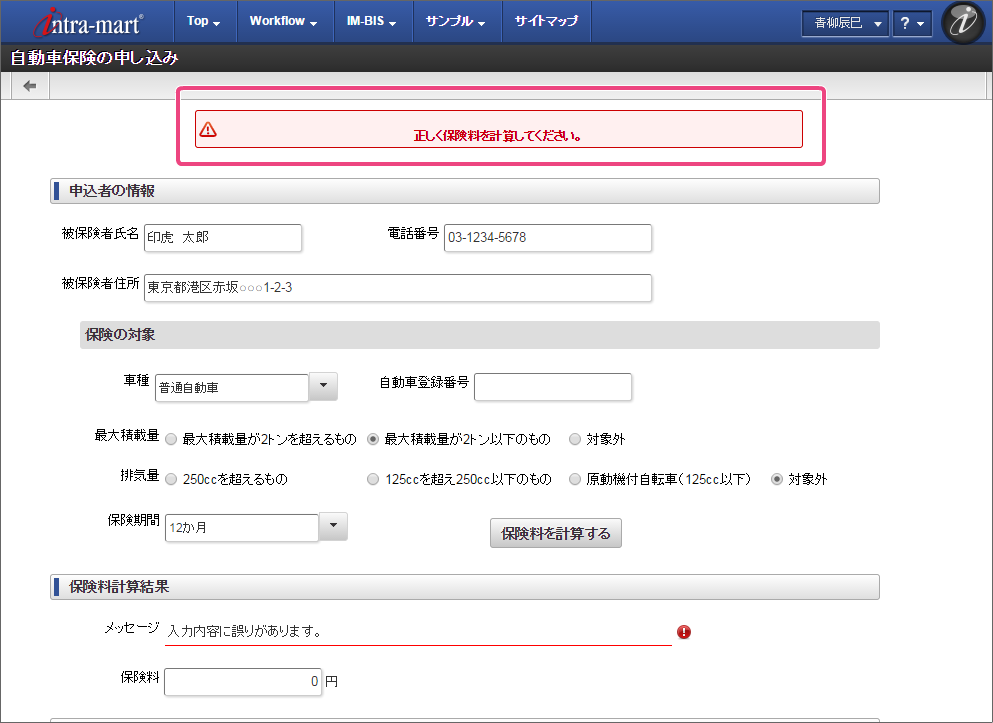Select 125ccを超え250cc以下のもの radio
993x723 pixels.
click(374, 480)
